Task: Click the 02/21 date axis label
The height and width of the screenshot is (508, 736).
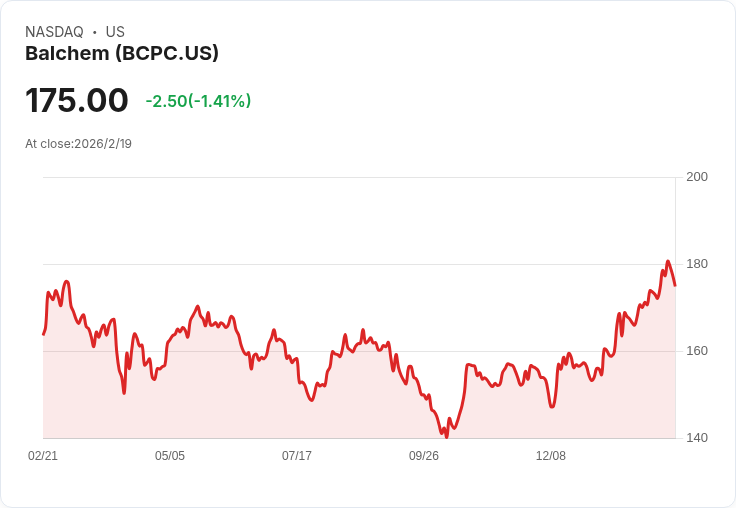Action: (43, 455)
